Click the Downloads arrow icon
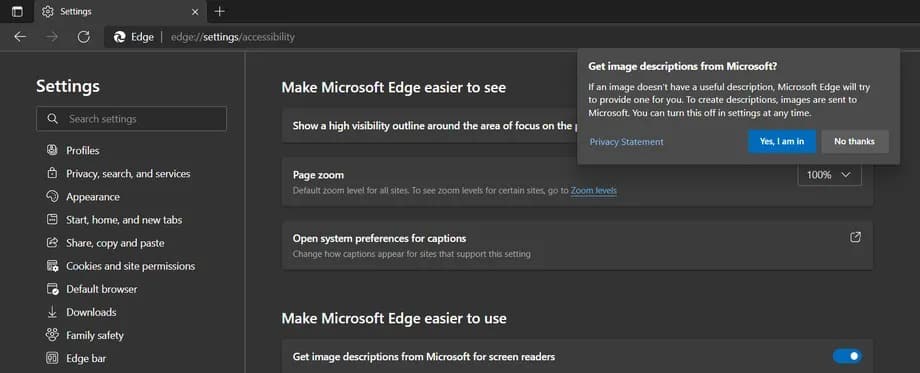 pyautogui.click(x=52, y=312)
